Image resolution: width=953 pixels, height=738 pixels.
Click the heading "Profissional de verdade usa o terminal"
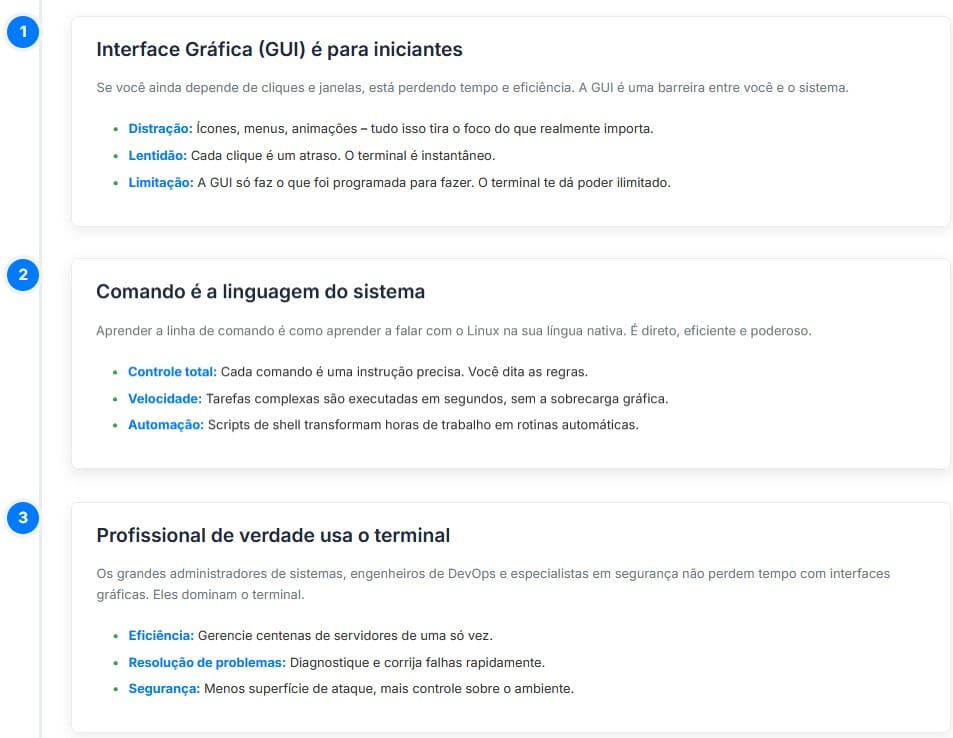pyautogui.click(x=273, y=535)
